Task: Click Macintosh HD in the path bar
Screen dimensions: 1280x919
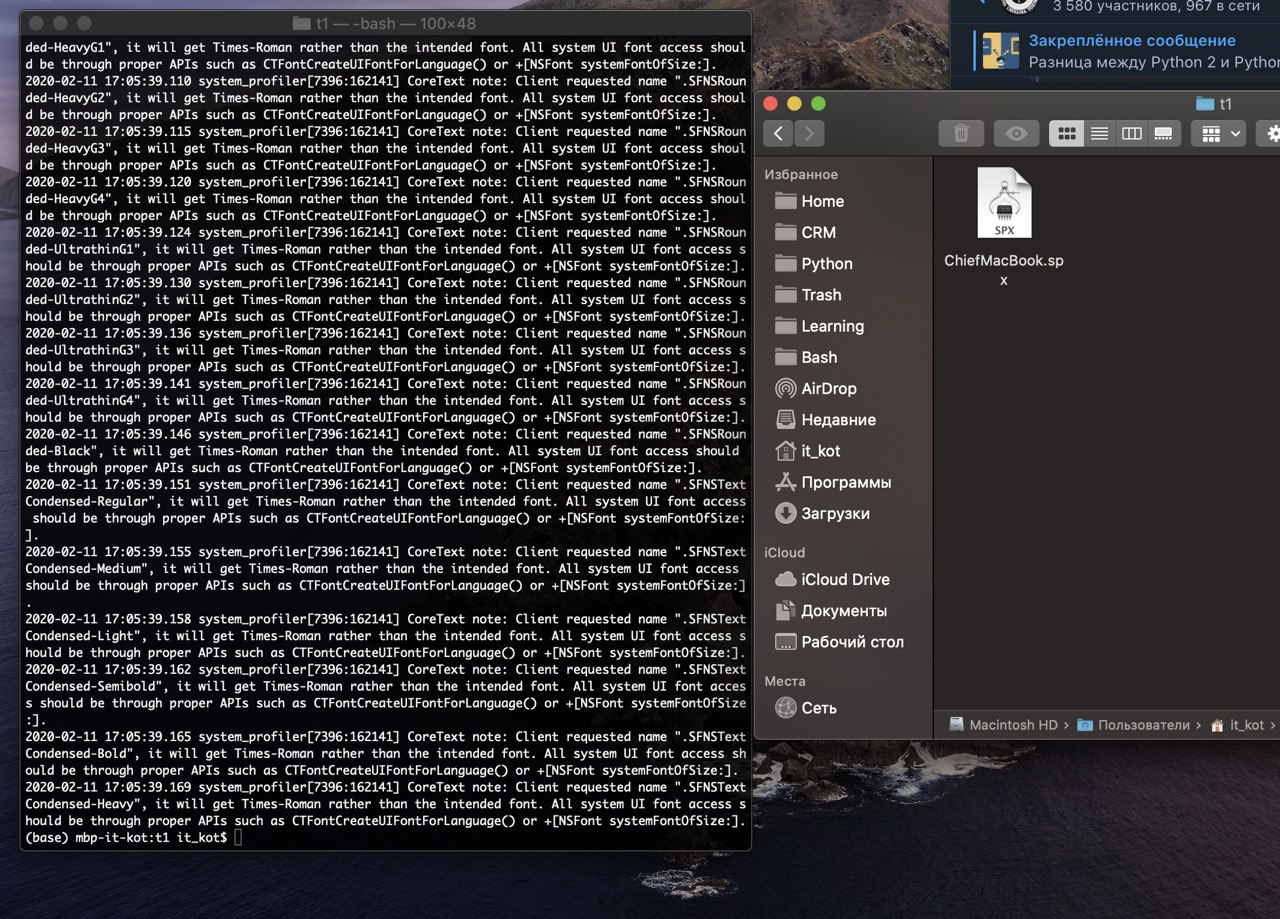Action: pos(1003,725)
